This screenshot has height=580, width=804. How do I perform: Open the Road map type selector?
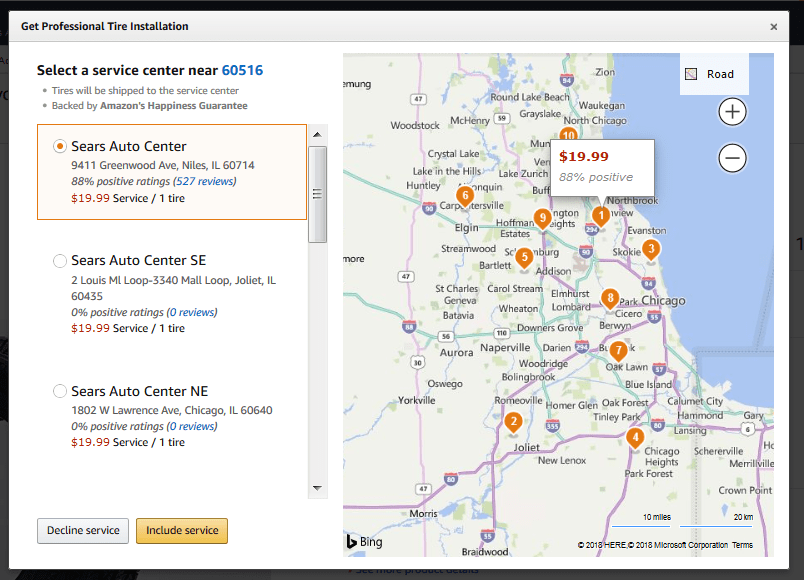pos(714,74)
